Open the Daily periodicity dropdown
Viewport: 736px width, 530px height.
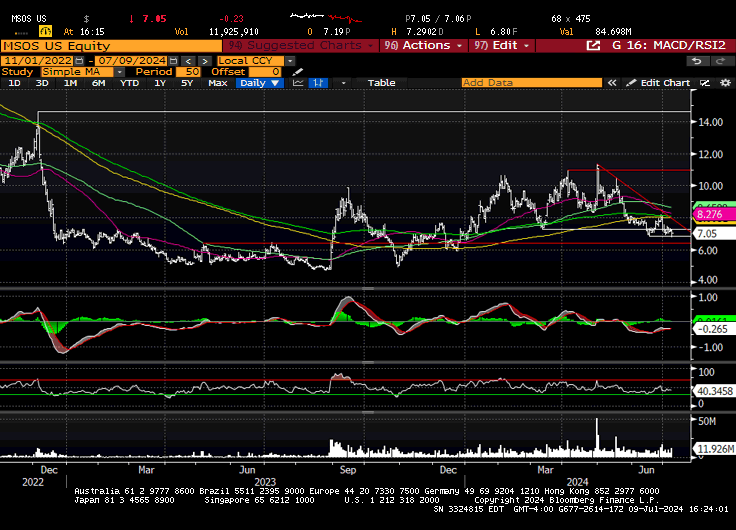coord(260,83)
